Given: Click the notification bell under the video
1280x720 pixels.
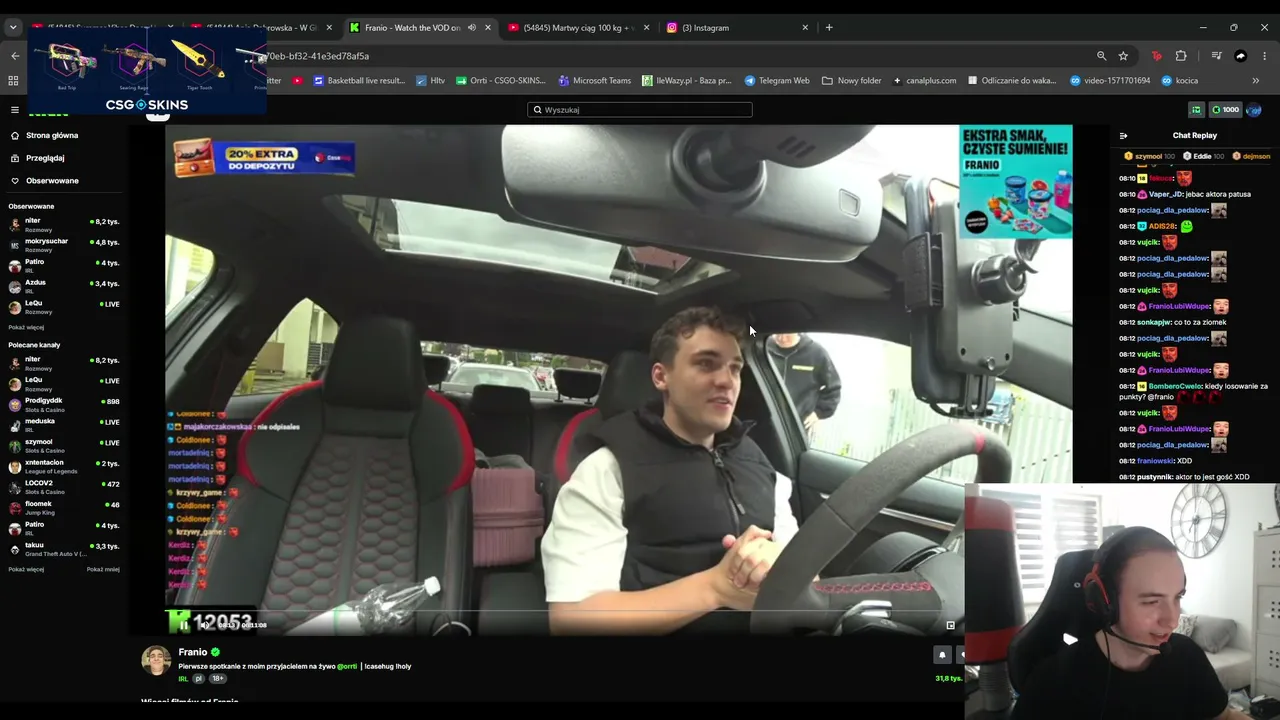Looking at the screenshot, I should point(941,654).
